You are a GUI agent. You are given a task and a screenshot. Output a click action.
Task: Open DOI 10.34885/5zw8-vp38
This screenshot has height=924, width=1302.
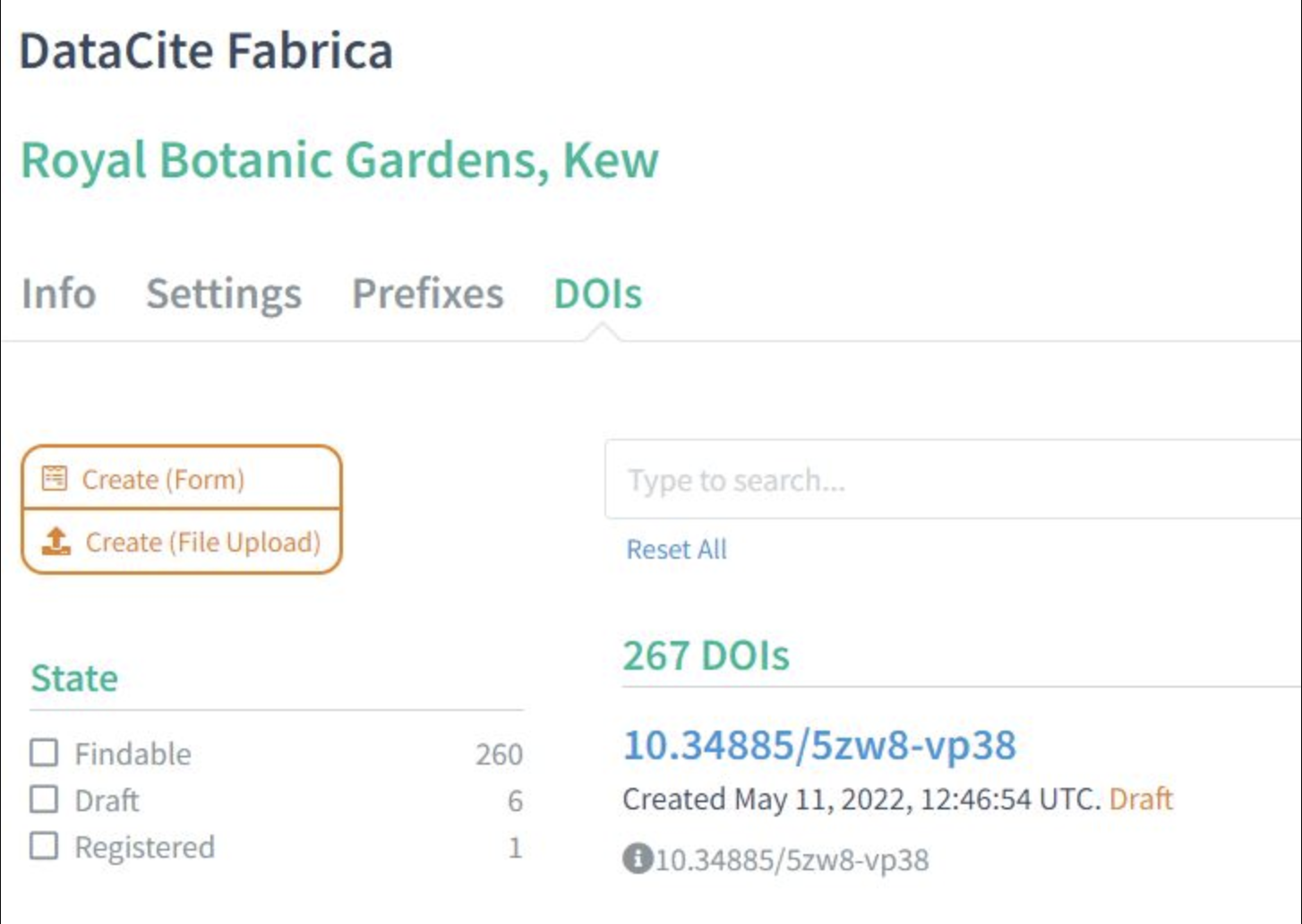[x=819, y=744]
